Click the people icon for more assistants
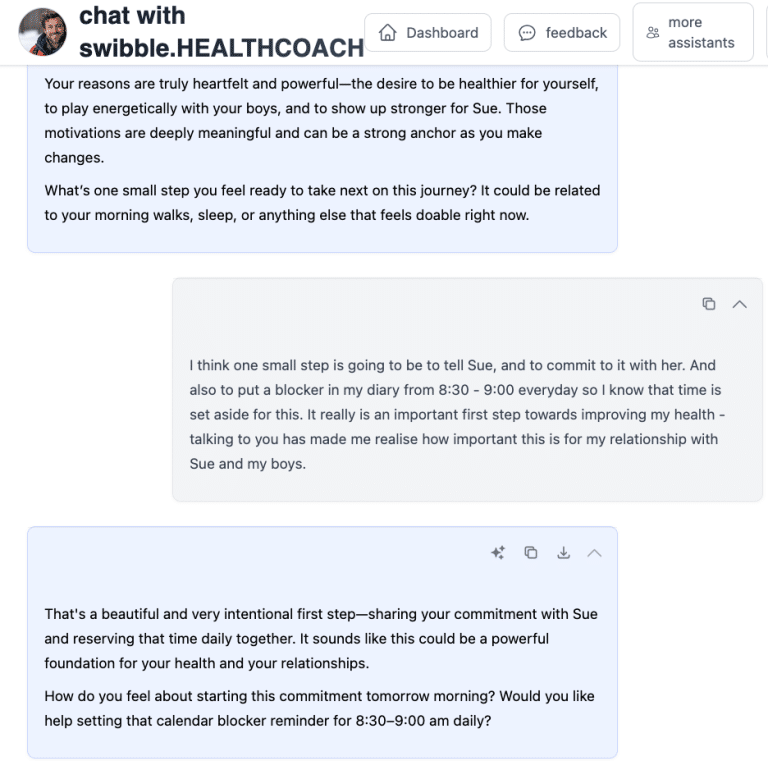 click(653, 33)
